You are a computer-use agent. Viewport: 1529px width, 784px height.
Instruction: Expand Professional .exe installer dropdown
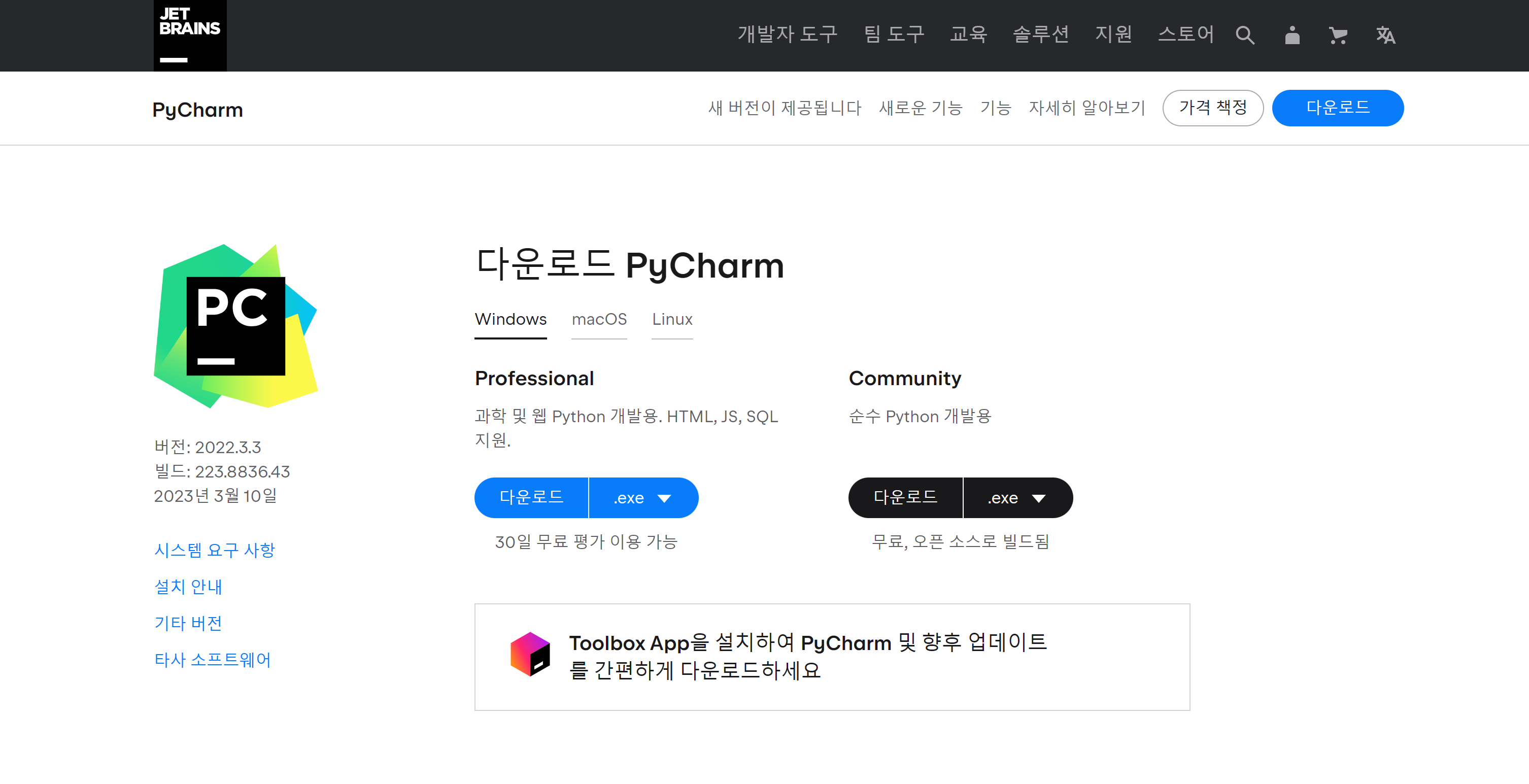[643, 498]
